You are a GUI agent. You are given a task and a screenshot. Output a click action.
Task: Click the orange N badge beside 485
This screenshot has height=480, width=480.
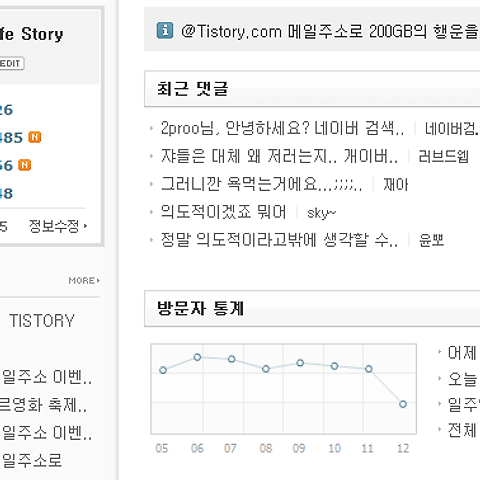tap(35, 137)
